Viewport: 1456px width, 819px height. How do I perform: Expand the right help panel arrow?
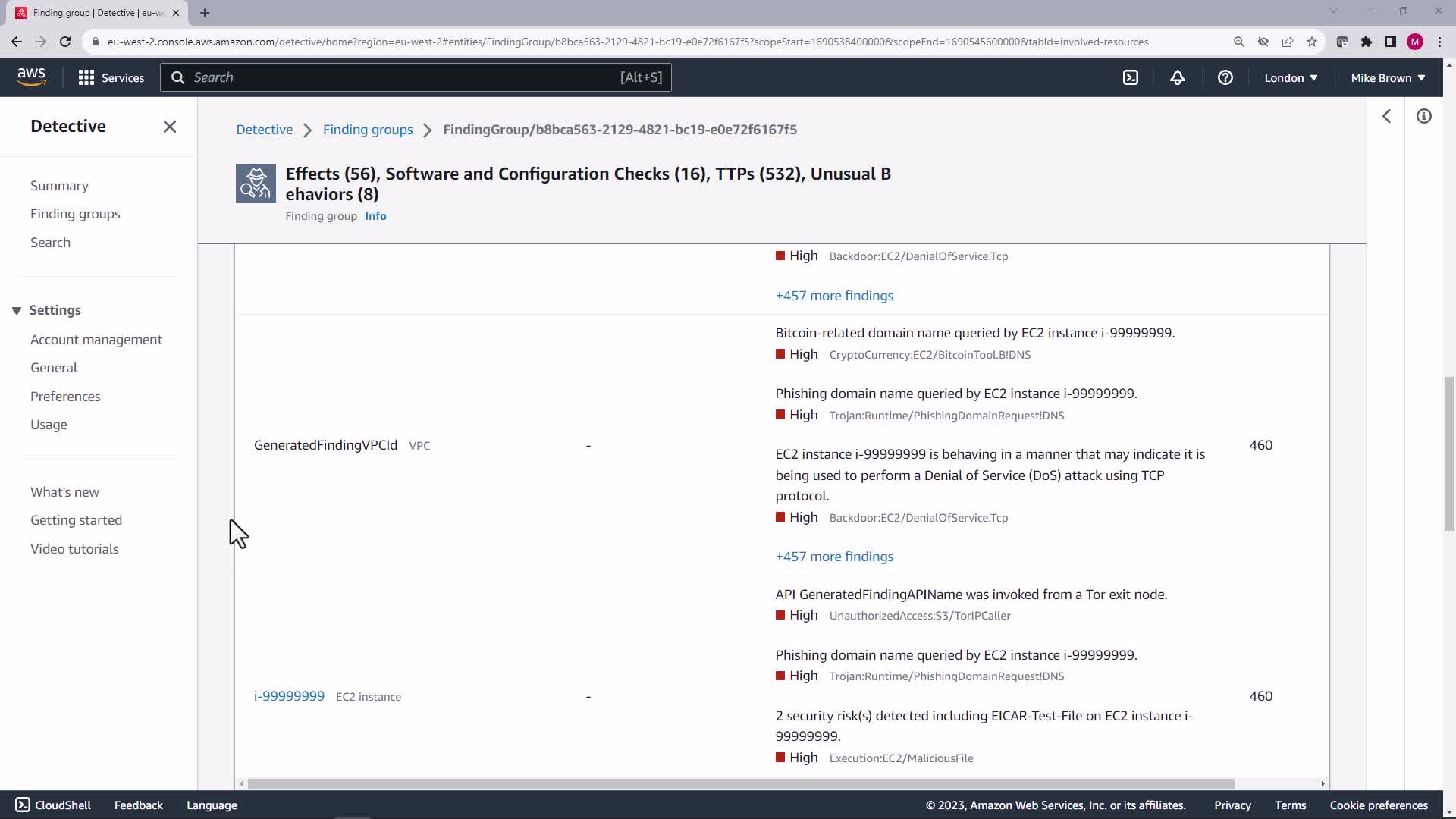click(x=1386, y=116)
